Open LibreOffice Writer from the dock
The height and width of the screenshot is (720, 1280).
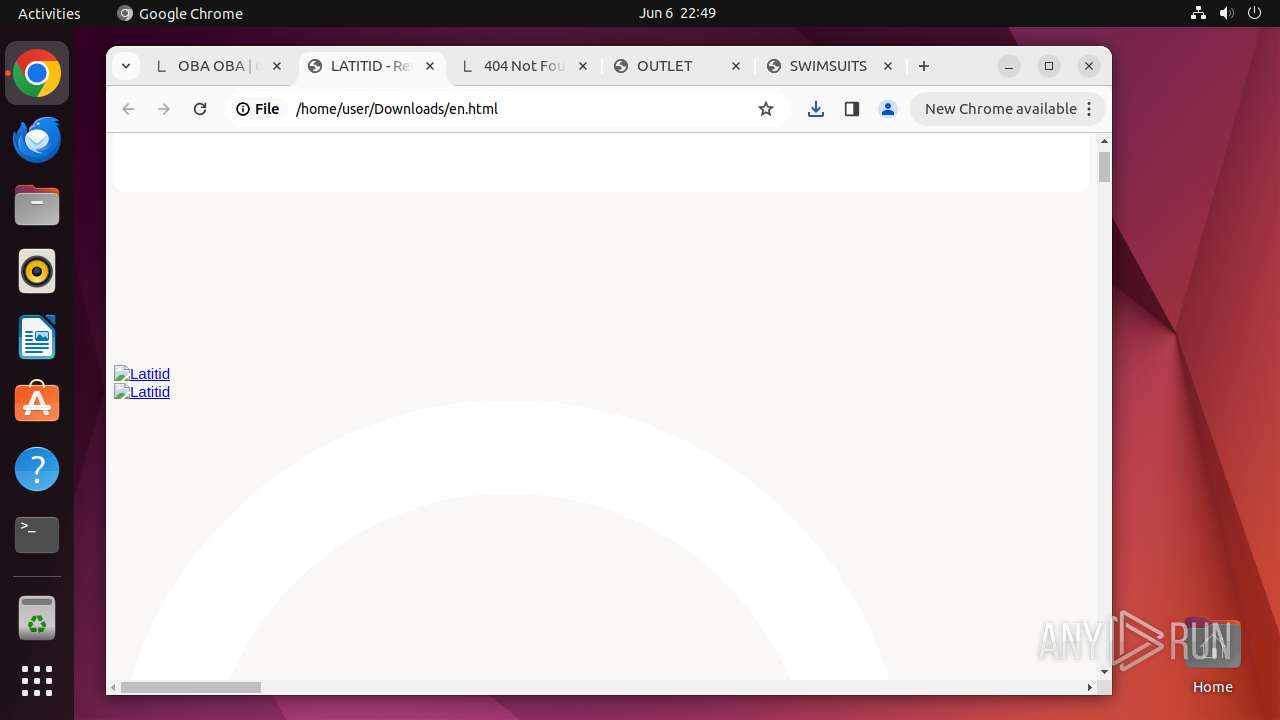coord(37,337)
